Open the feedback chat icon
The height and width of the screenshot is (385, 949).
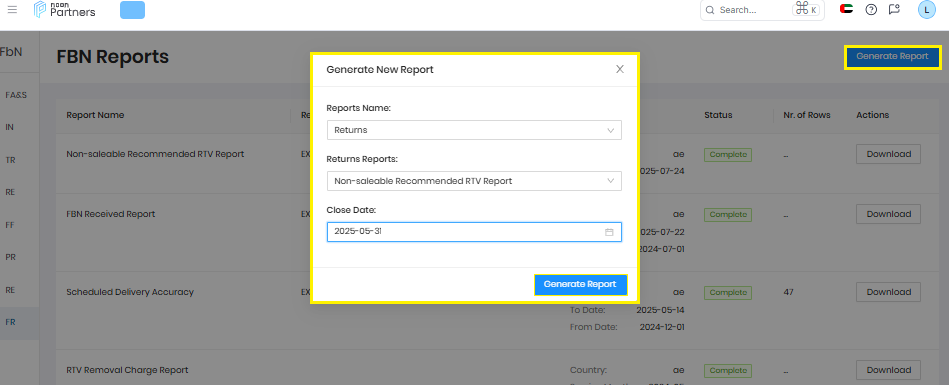point(894,10)
